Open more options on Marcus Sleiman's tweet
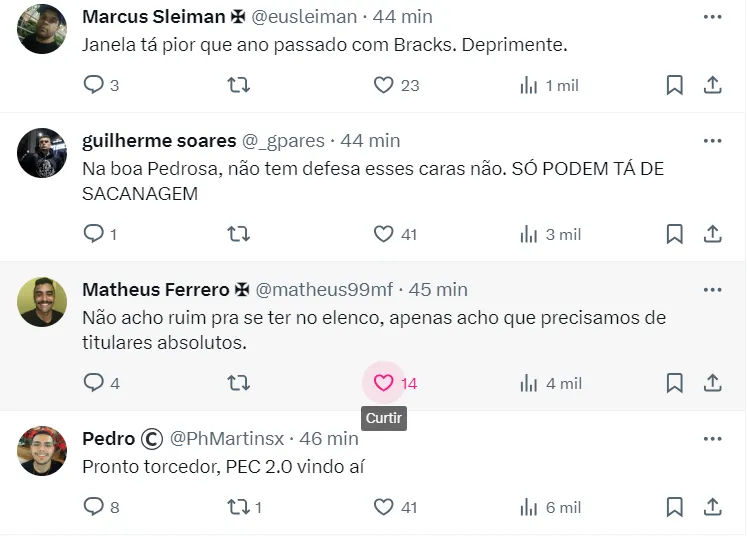This screenshot has height=536, width=748. [712, 17]
